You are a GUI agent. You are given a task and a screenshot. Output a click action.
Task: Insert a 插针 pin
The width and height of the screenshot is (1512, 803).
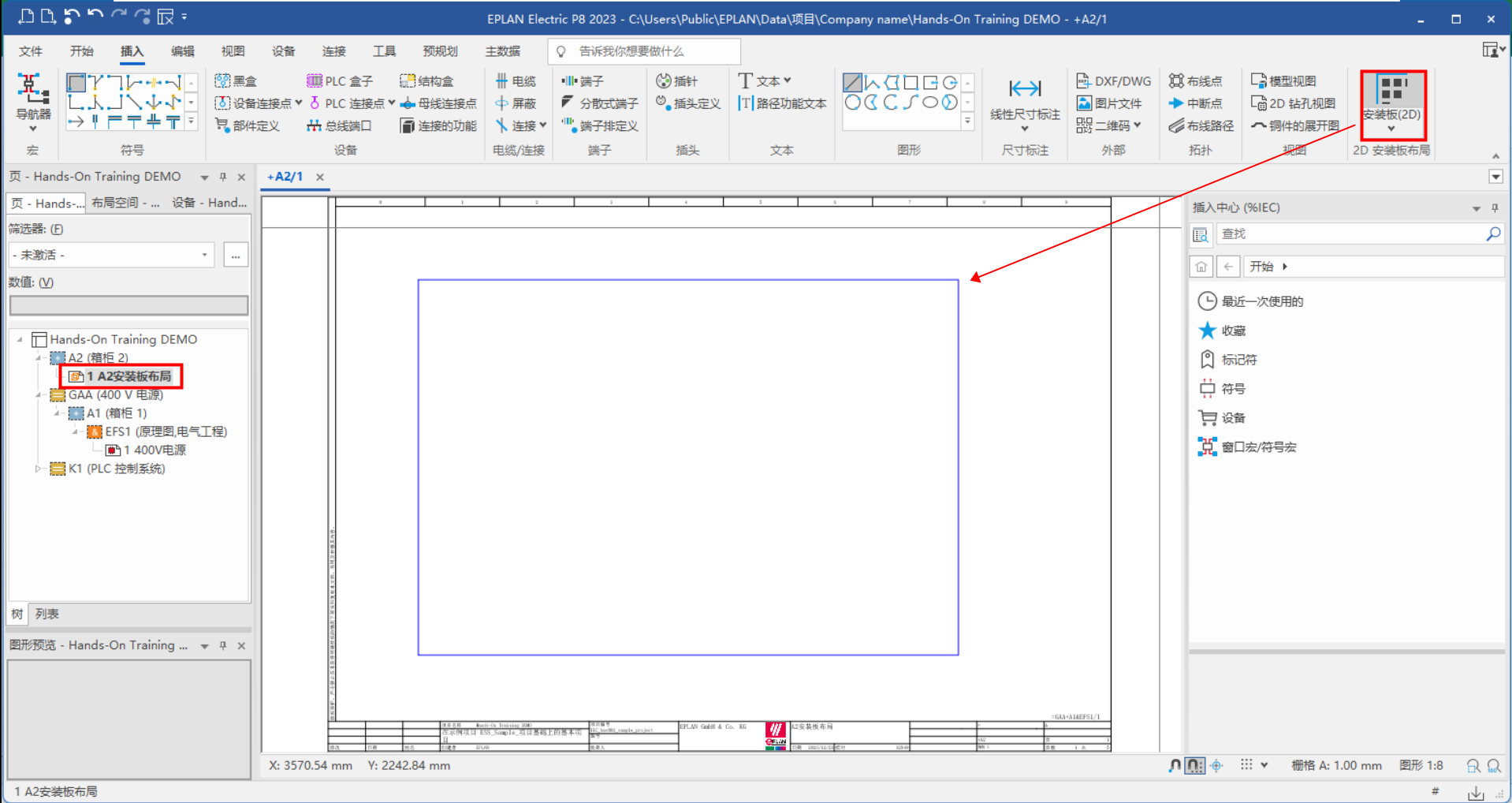[677, 81]
